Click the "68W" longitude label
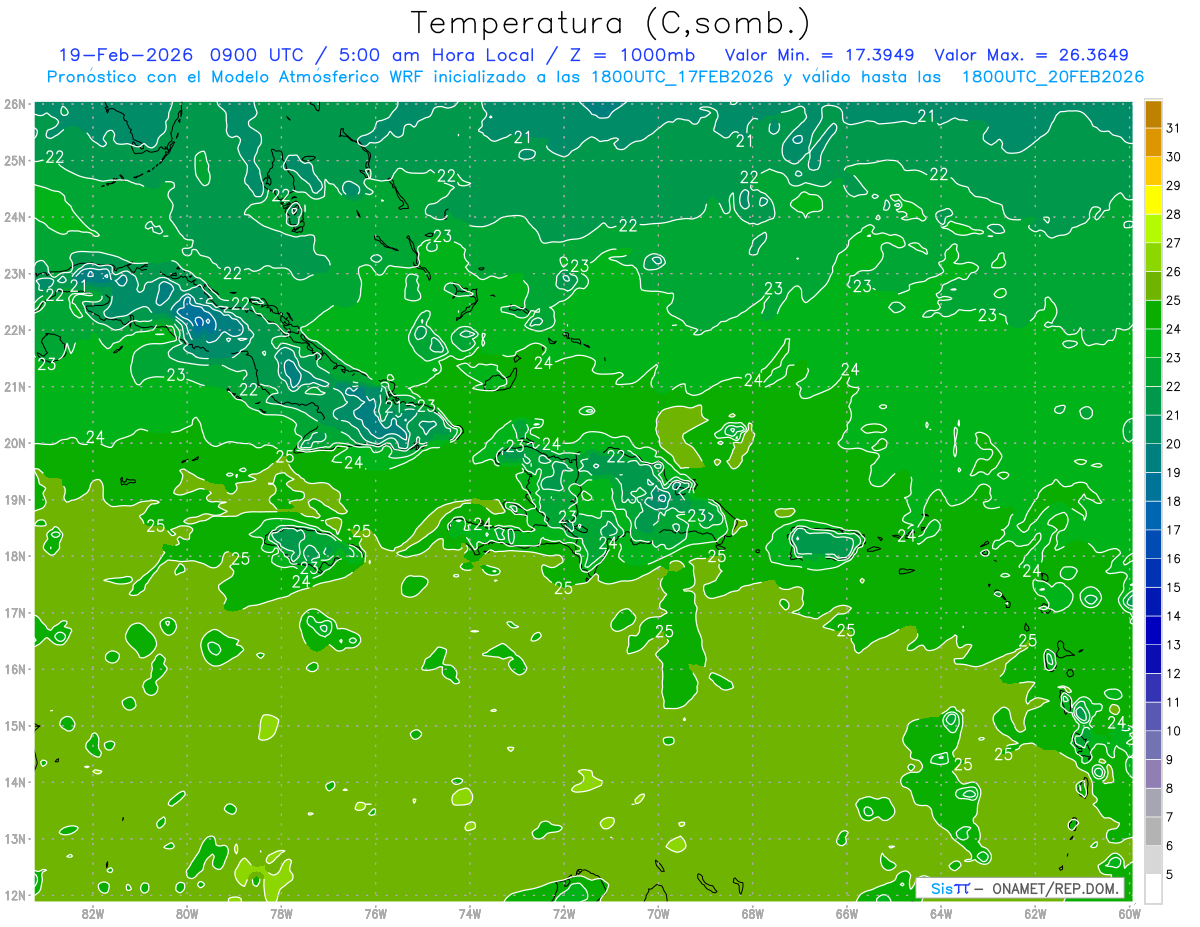The height and width of the screenshot is (927, 1200). (x=752, y=913)
